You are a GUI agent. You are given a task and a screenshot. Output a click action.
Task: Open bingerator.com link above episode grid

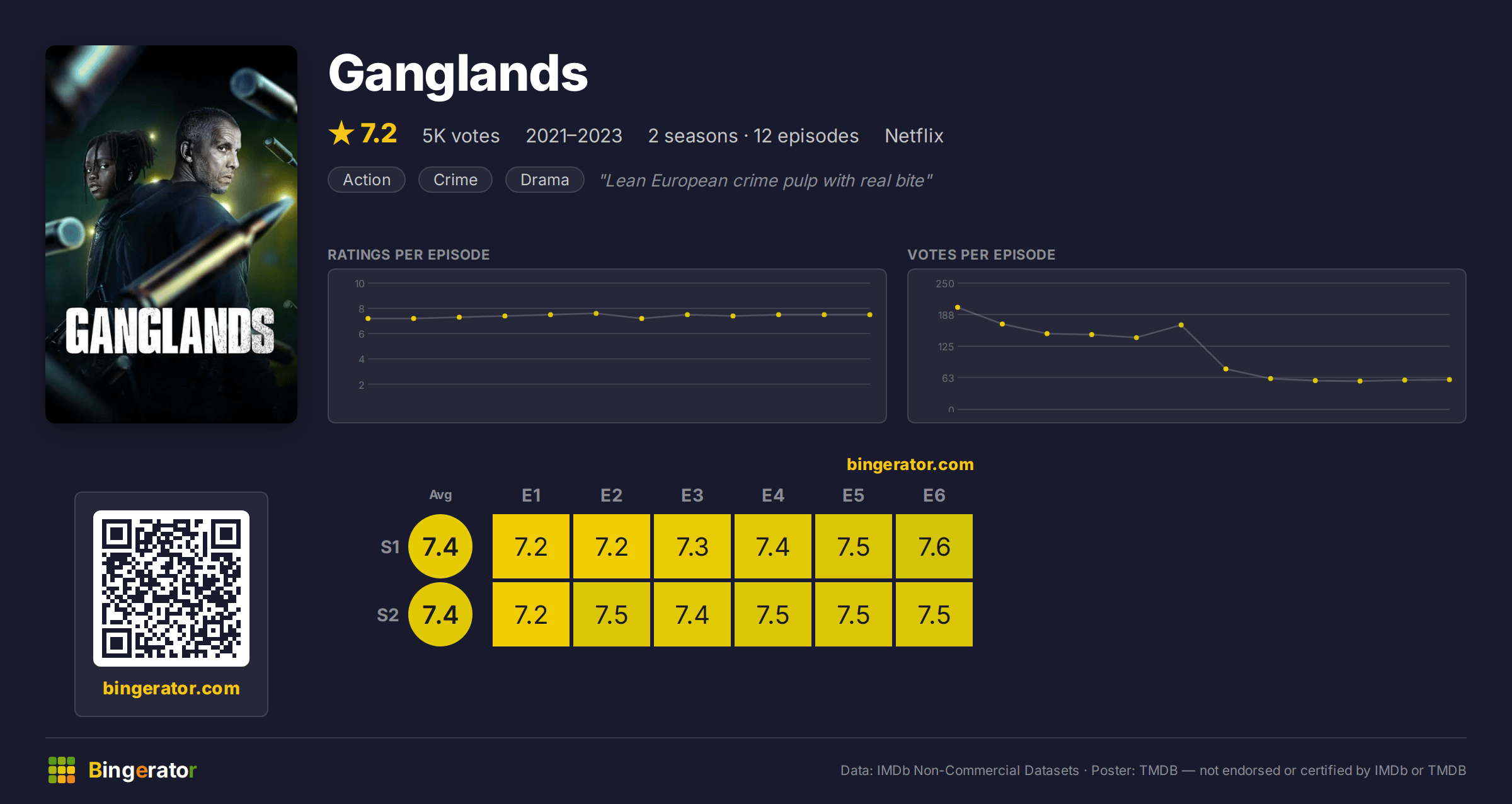910,464
